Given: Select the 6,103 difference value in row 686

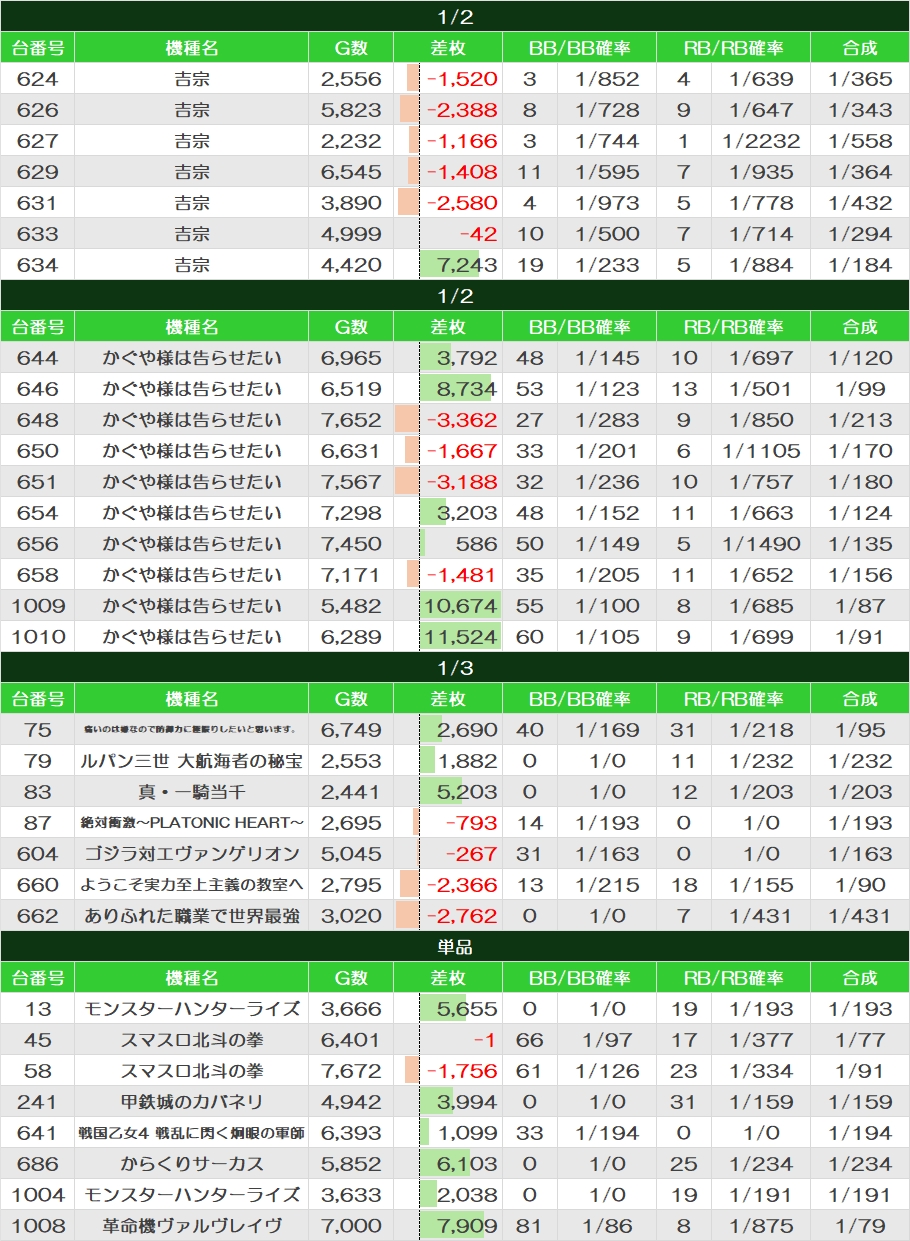Looking at the screenshot, I should (x=467, y=1164).
